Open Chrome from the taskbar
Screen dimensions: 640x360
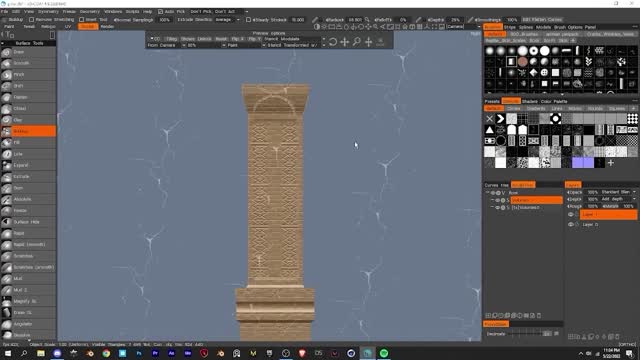106,353
